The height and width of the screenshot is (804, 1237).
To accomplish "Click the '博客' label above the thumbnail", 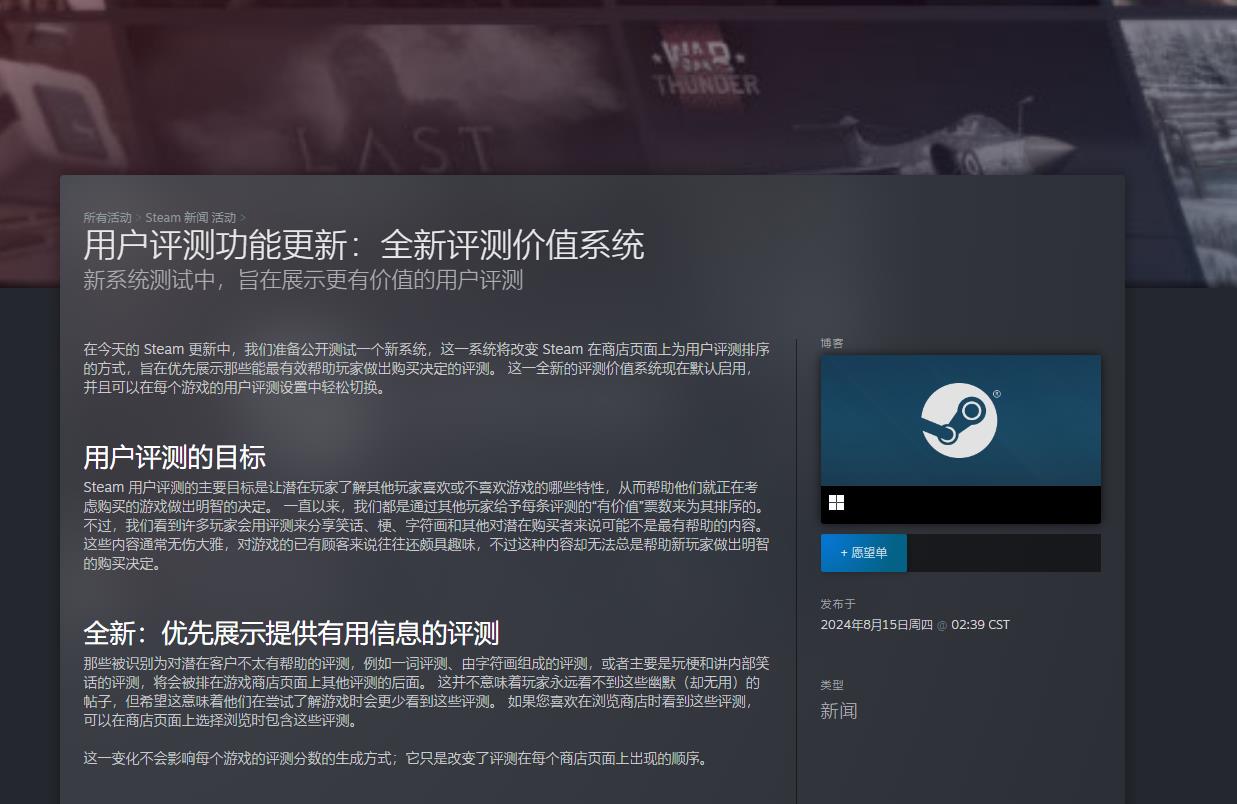I will click(x=832, y=343).
